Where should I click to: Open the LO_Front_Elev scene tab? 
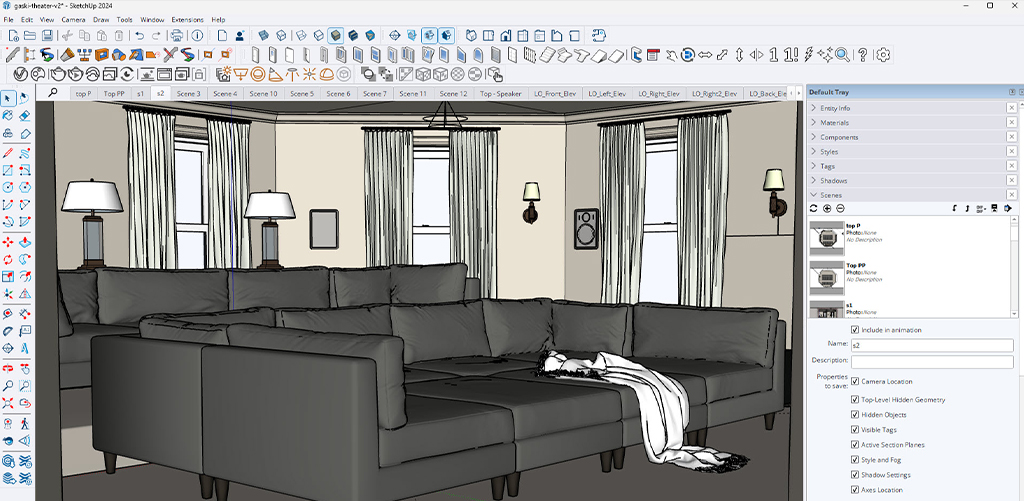point(555,93)
